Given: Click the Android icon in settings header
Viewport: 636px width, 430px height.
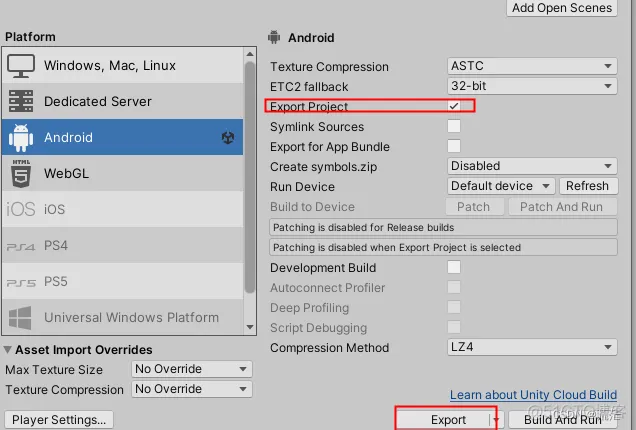Looking at the screenshot, I should (274, 37).
